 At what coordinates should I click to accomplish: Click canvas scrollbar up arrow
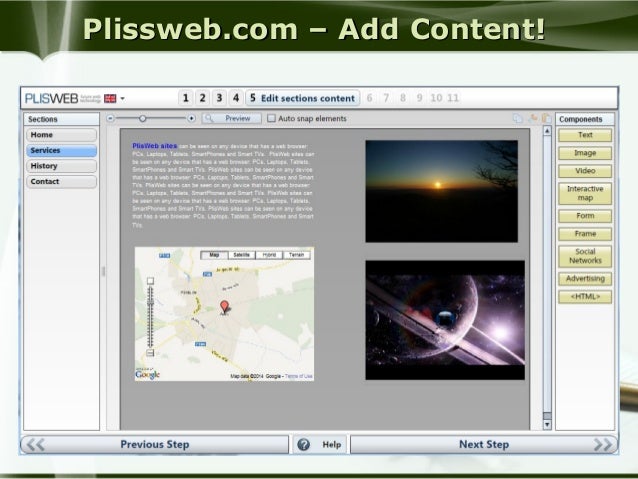click(x=547, y=131)
